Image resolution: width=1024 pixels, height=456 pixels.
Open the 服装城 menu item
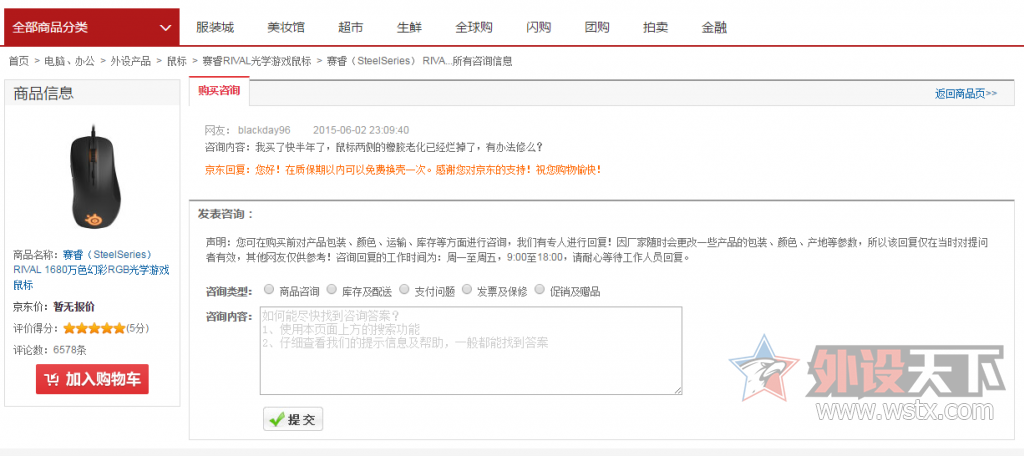215,27
